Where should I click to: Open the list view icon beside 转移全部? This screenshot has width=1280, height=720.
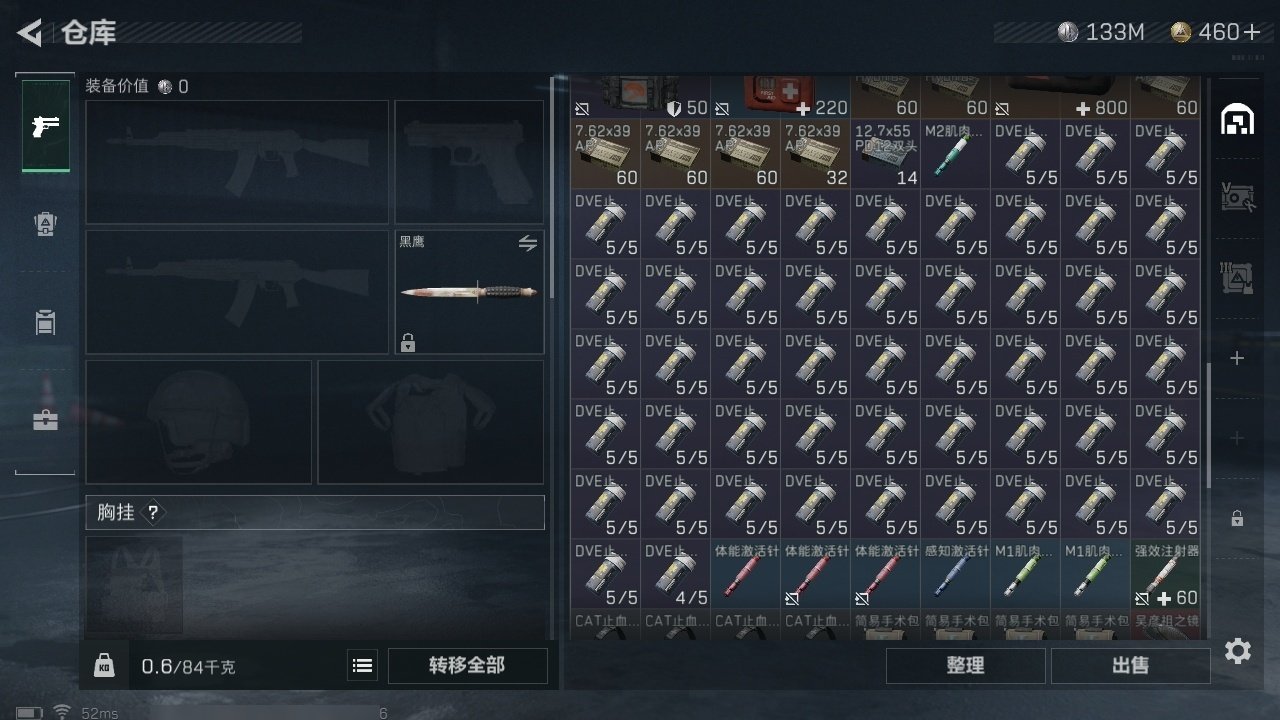click(x=363, y=665)
